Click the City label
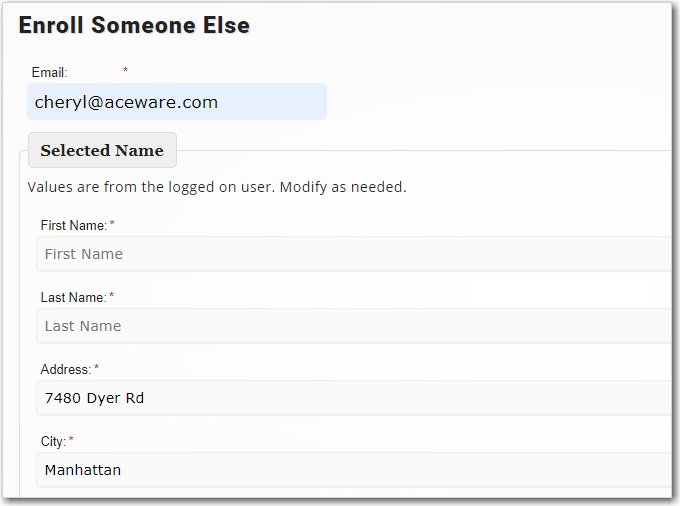Viewport: 680px width, 506px height. pos(53,442)
